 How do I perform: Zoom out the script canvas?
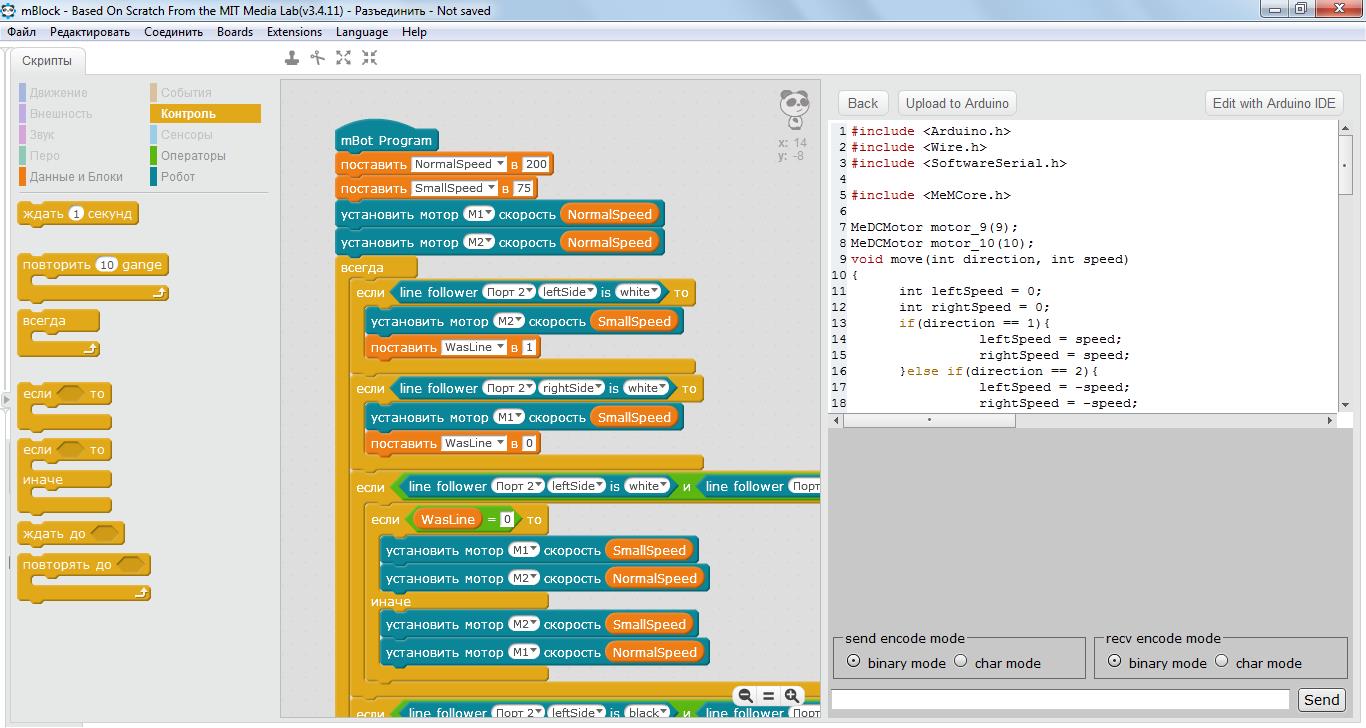coord(745,696)
